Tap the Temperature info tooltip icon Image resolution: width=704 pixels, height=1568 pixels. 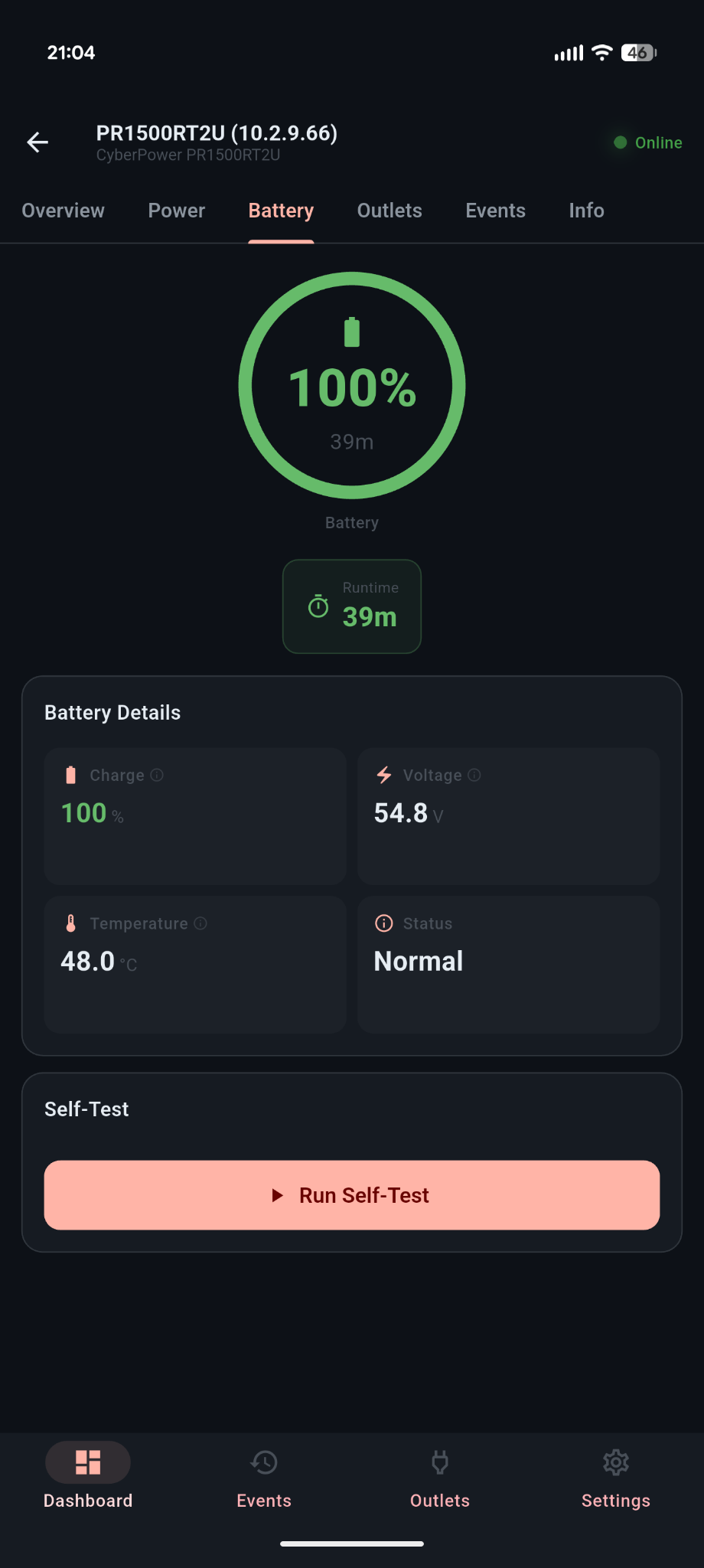click(200, 923)
